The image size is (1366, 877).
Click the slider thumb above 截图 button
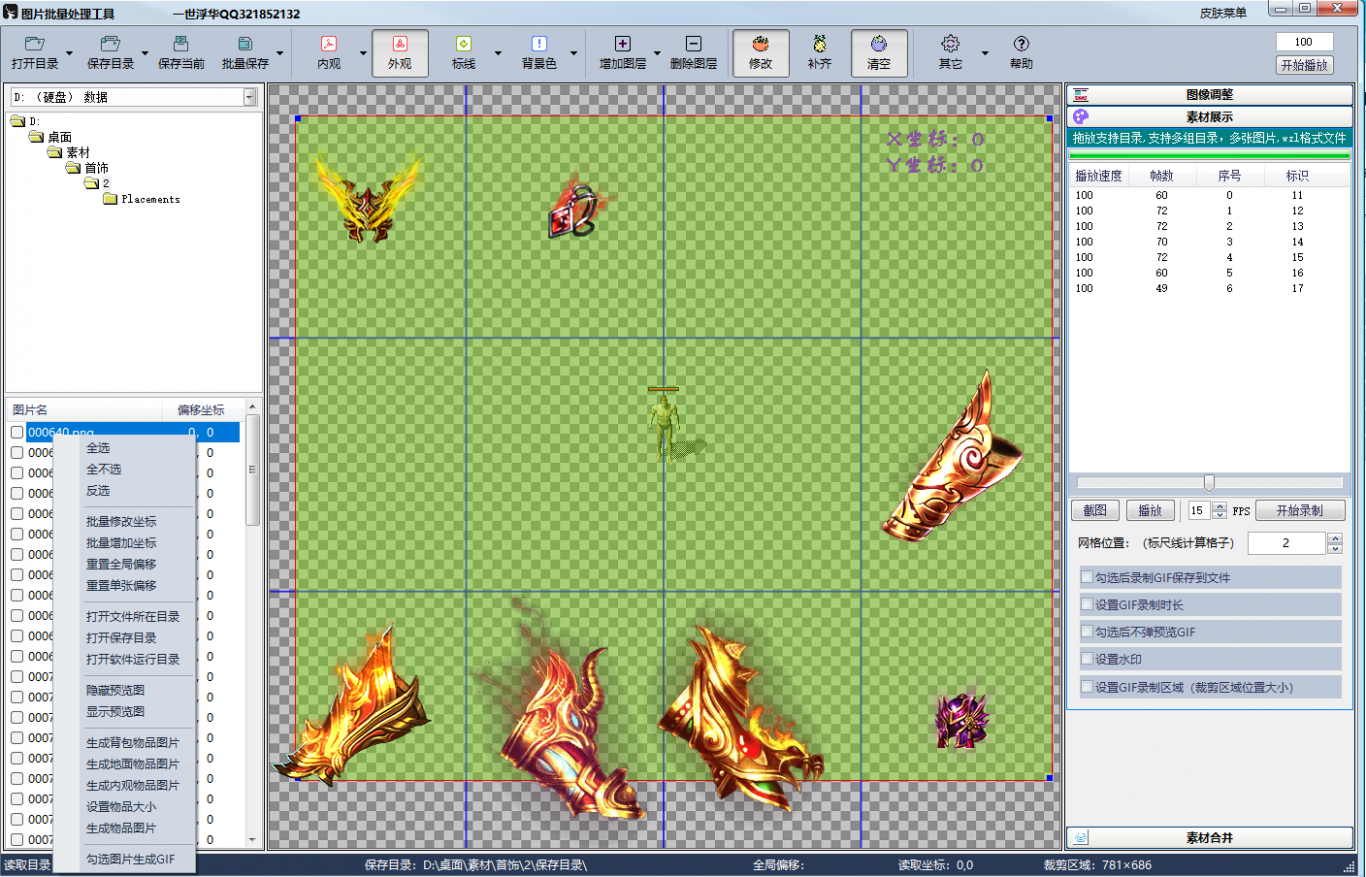point(1209,482)
